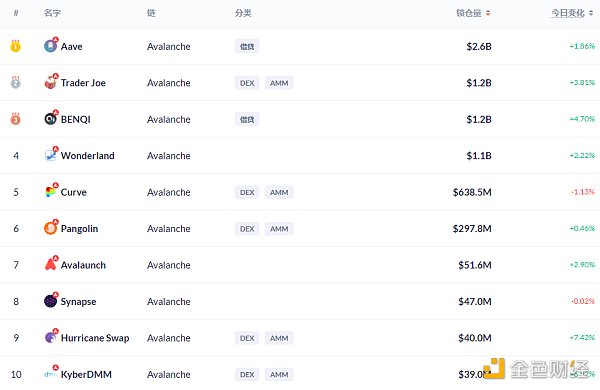Click the Hurricane Swap logo icon
This screenshot has width=600, height=390.
[x=51, y=337]
